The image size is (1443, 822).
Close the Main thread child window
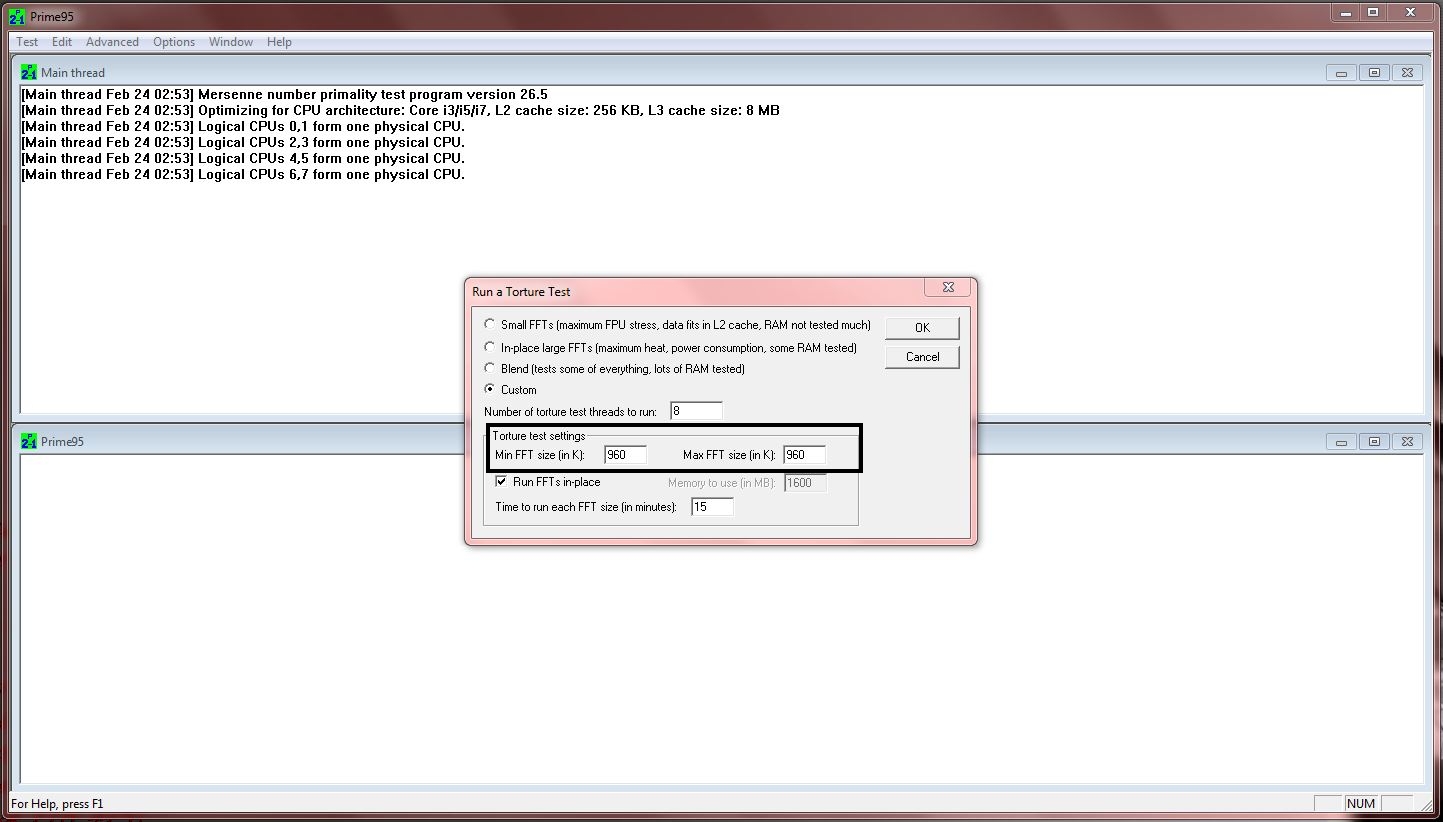[x=1407, y=73]
